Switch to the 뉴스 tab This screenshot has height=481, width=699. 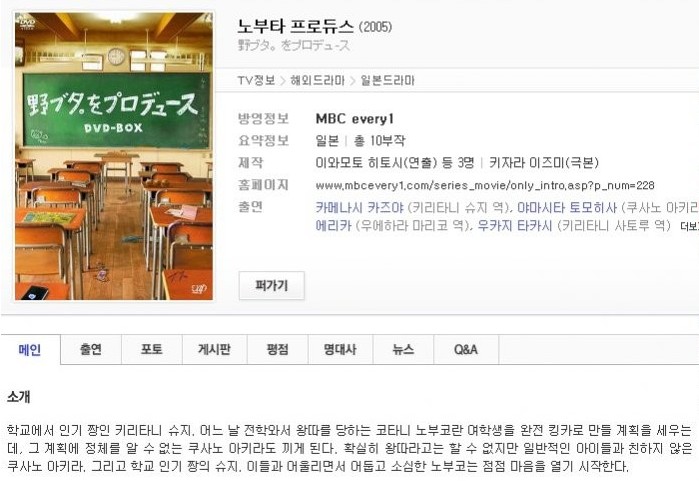pyautogui.click(x=403, y=349)
